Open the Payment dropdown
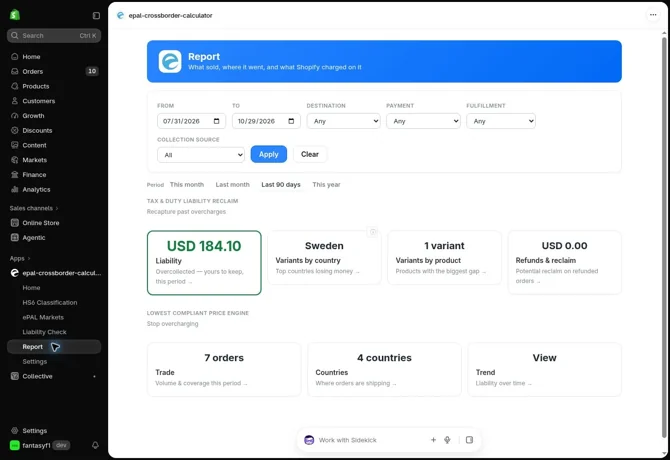Viewport: 670px width, 460px height. click(423, 121)
